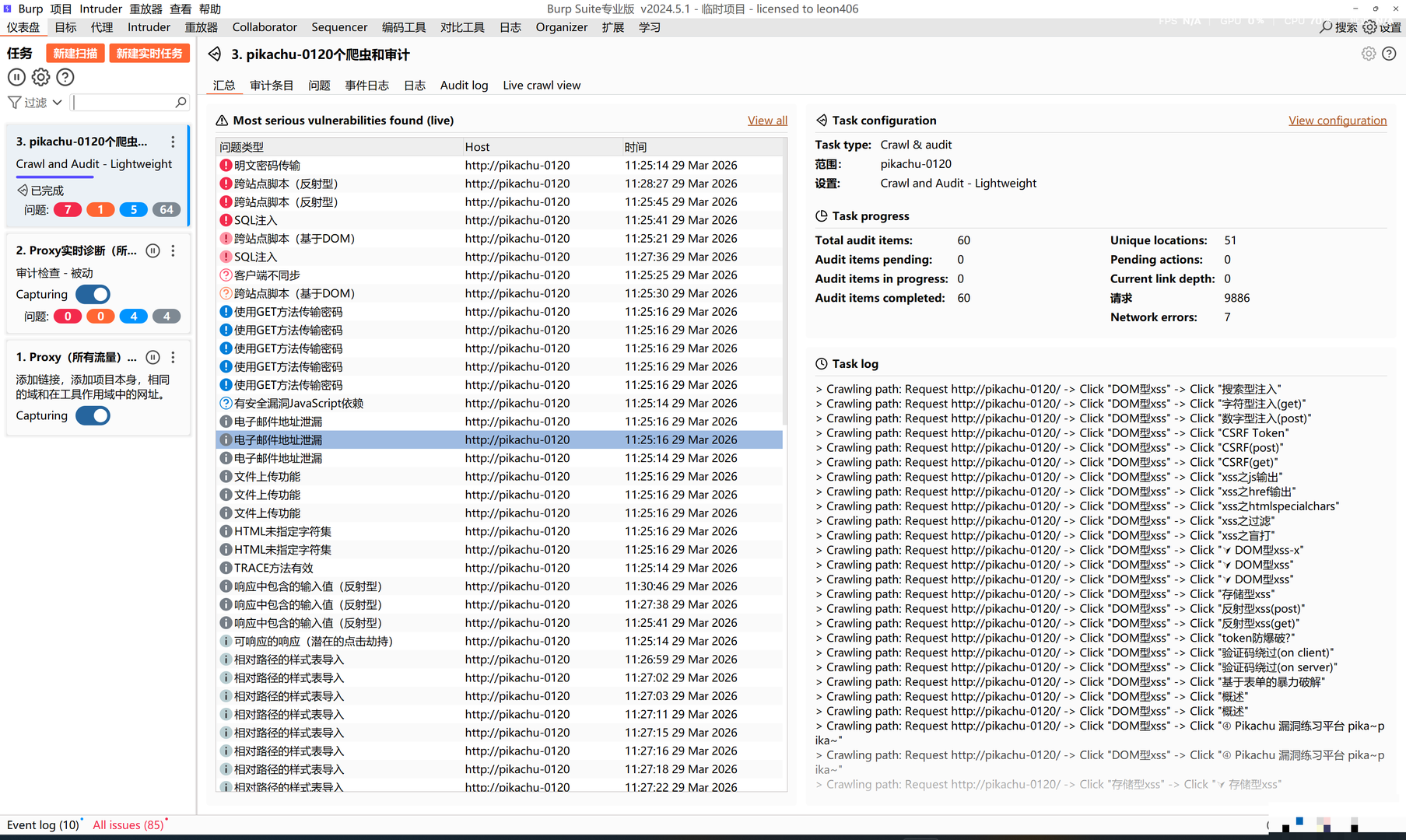Click the Task progress heading icon
Image resolution: width=1406 pixels, height=840 pixels.
pyautogui.click(x=822, y=216)
